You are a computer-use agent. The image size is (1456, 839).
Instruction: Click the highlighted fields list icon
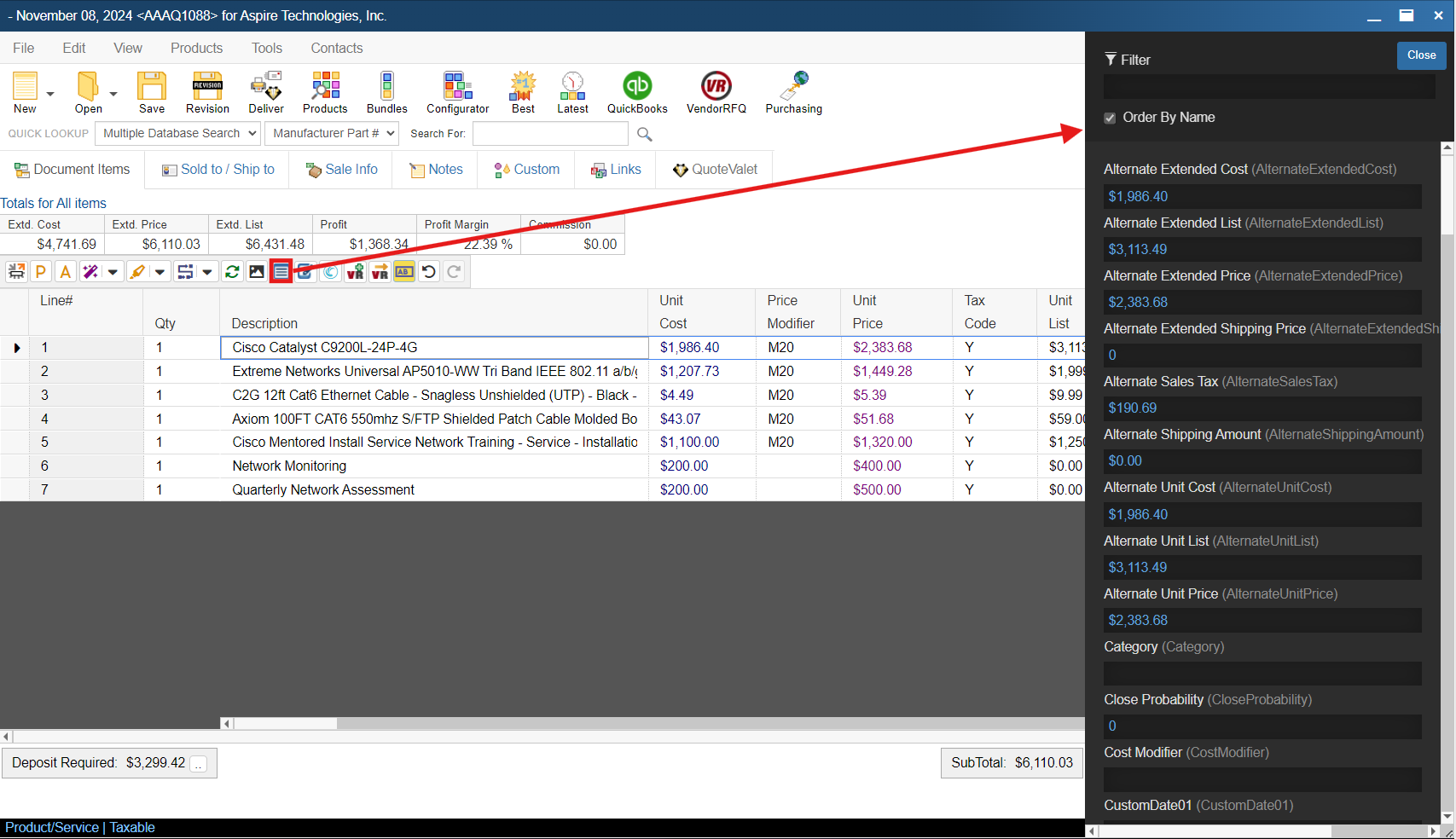[281, 272]
